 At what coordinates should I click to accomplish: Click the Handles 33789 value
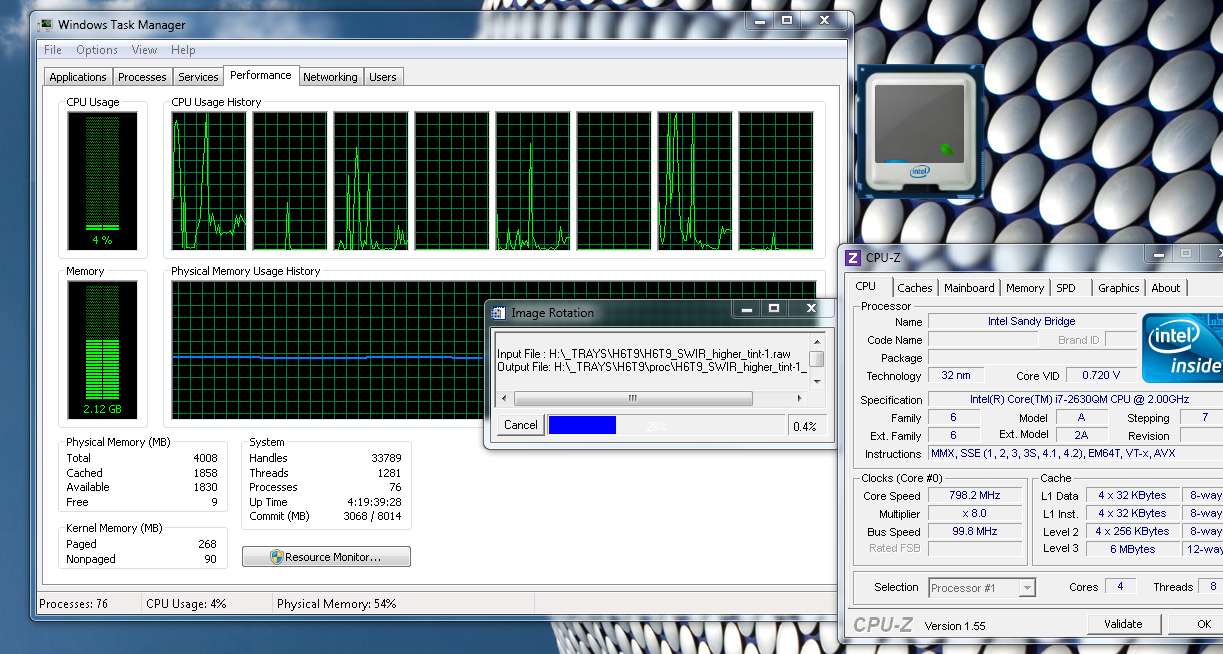coord(386,458)
